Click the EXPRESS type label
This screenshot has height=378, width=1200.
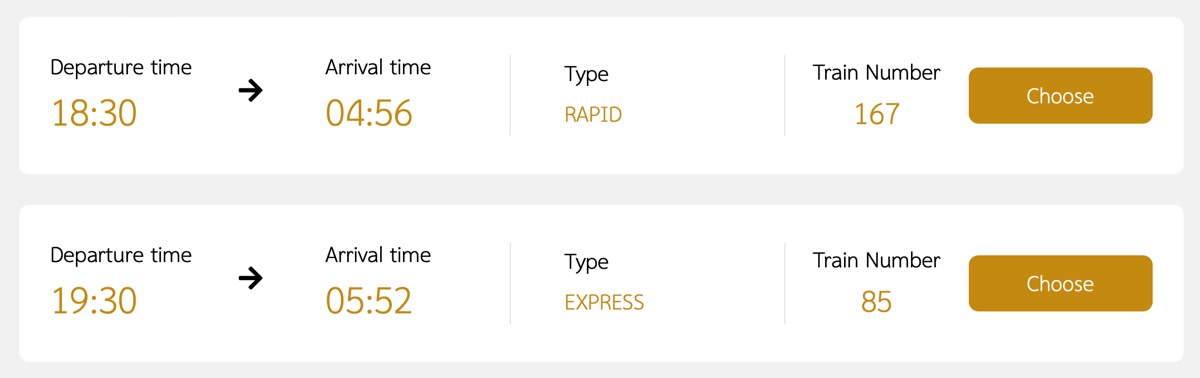pyautogui.click(x=604, y=302)
